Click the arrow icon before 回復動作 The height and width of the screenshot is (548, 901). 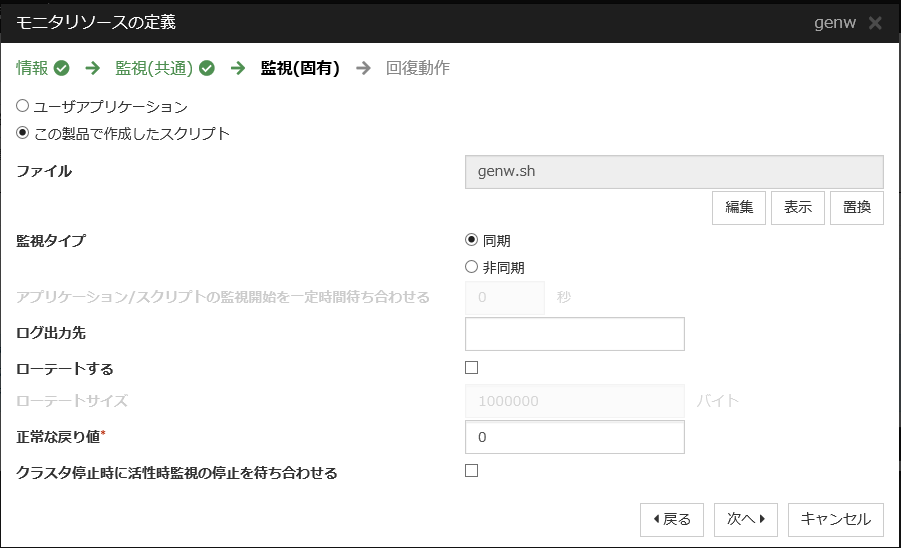[x=363, y=69]
